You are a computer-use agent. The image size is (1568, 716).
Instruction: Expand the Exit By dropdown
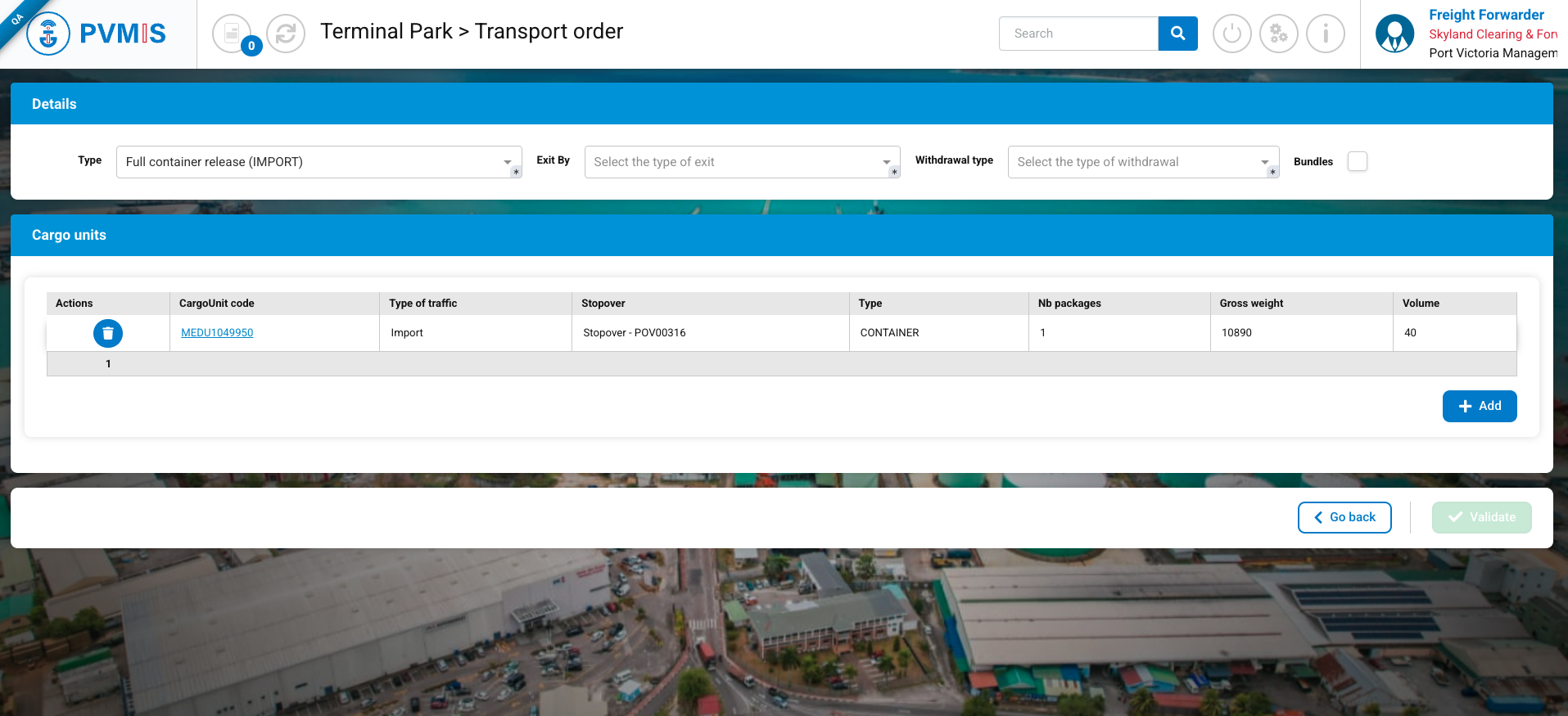pos(742,162)
